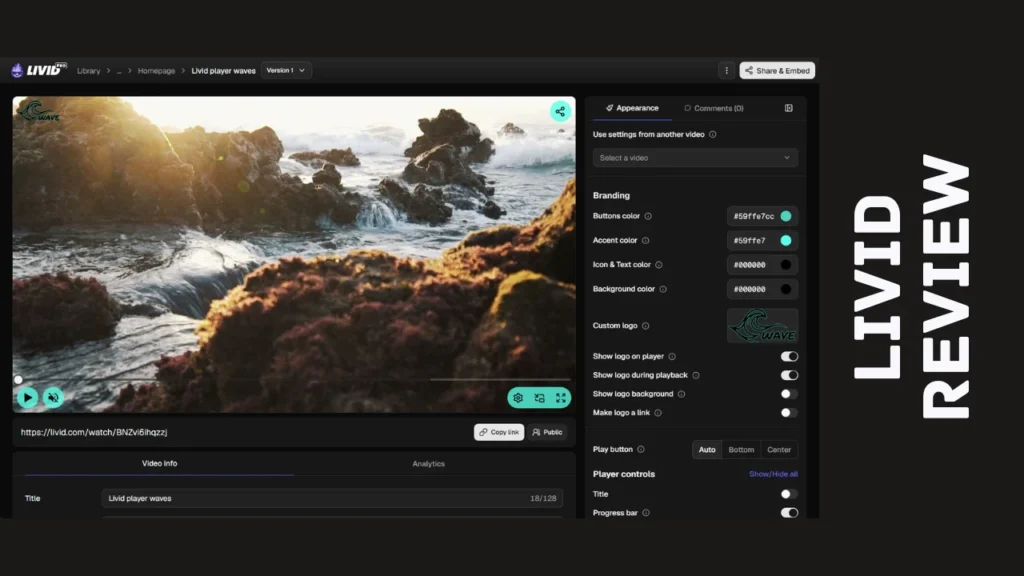Click the share icon on video player

pyautogui.click(x=560, y=112)
